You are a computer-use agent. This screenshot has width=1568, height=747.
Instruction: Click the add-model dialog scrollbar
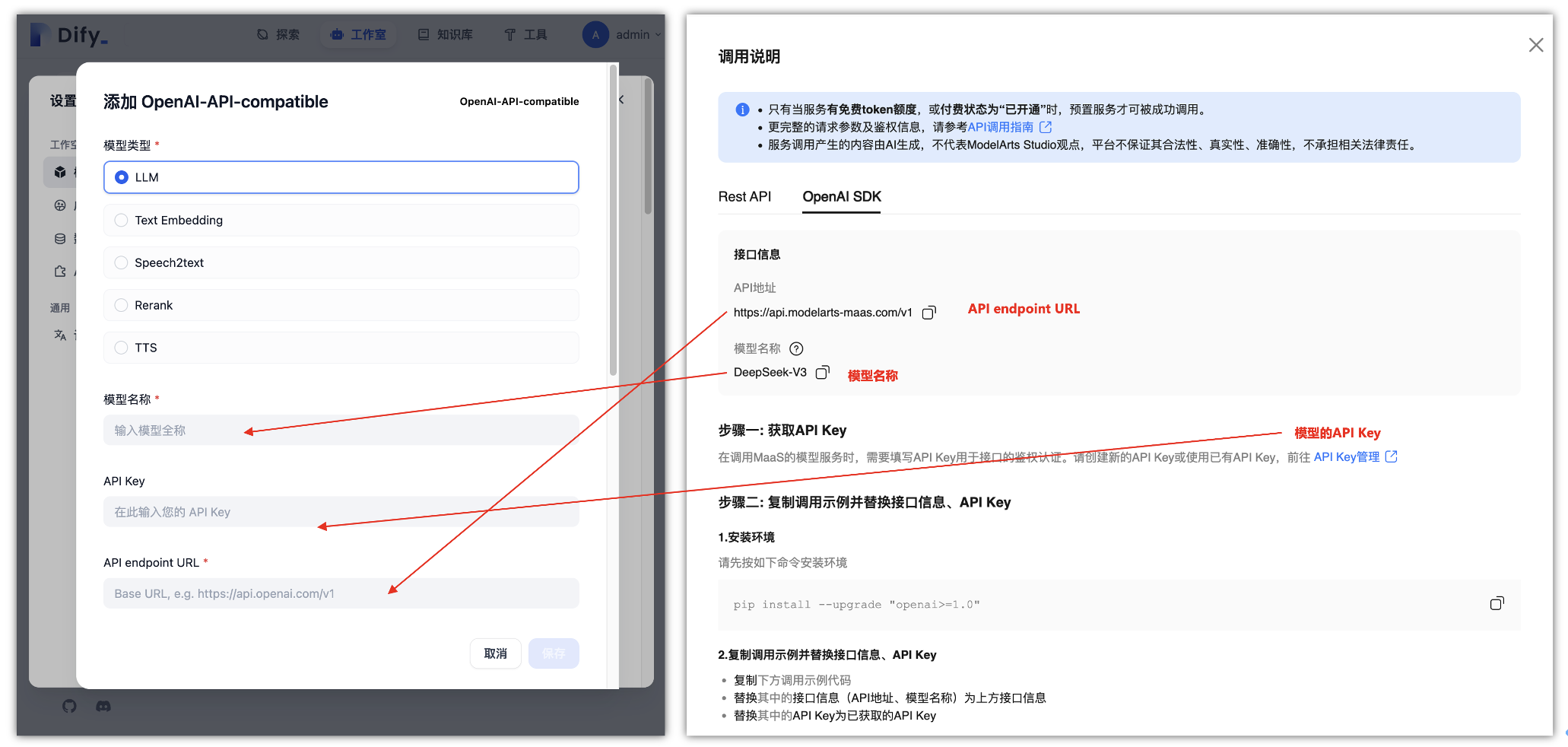[x=613, y=221]
